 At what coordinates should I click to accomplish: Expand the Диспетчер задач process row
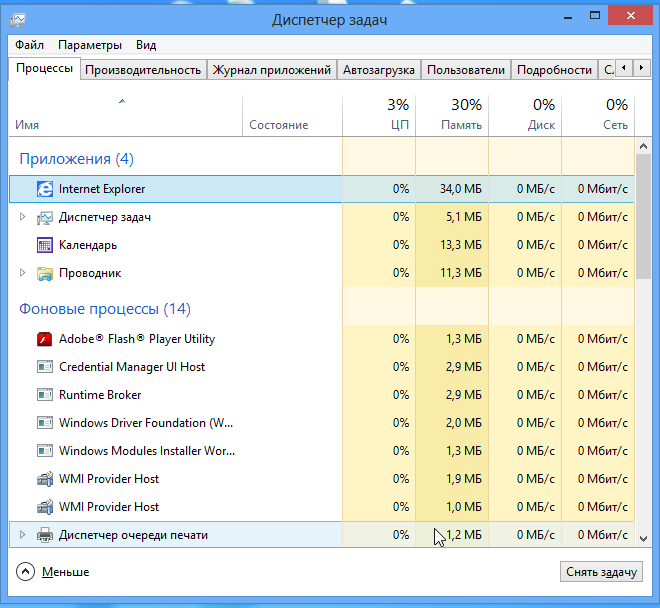[x=23, y=217]
